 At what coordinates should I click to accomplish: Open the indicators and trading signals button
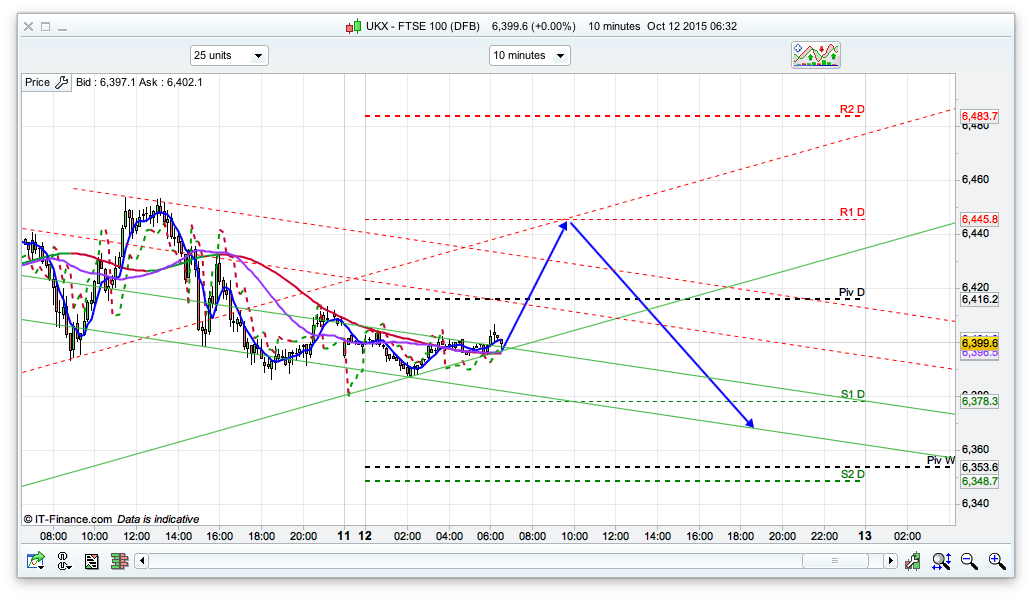coord(816,55)
